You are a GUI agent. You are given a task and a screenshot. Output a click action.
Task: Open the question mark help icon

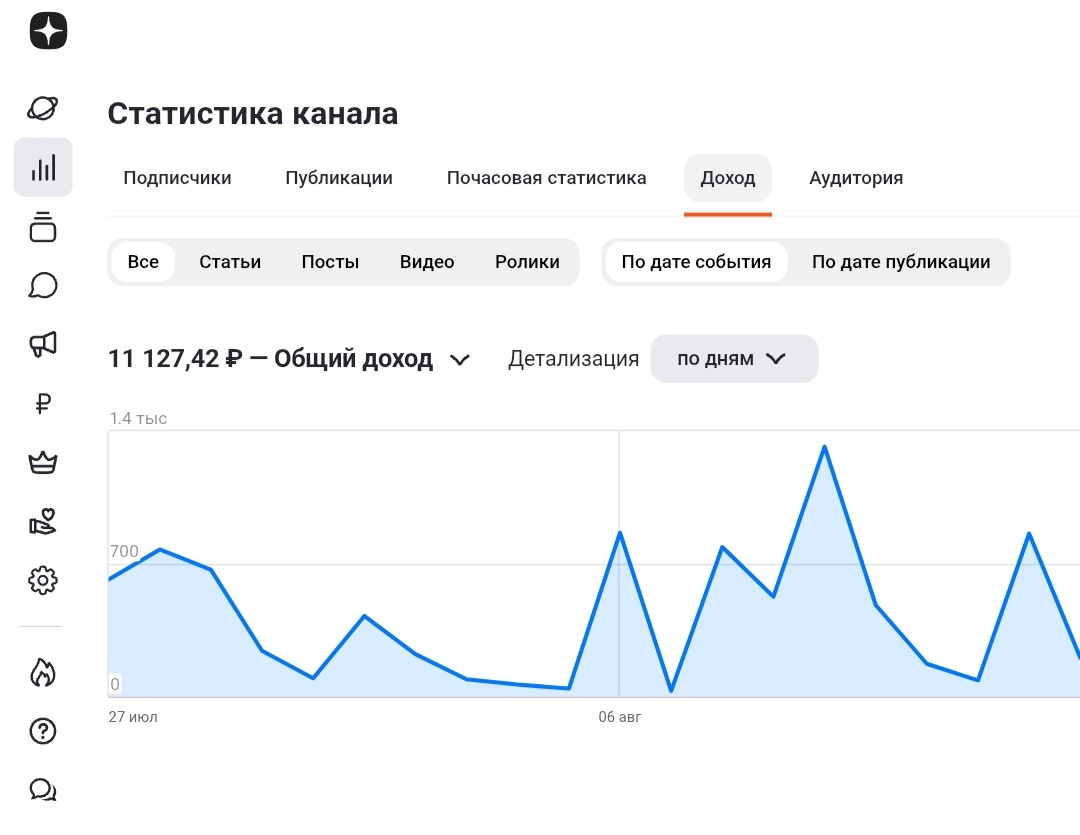(43, 731)
